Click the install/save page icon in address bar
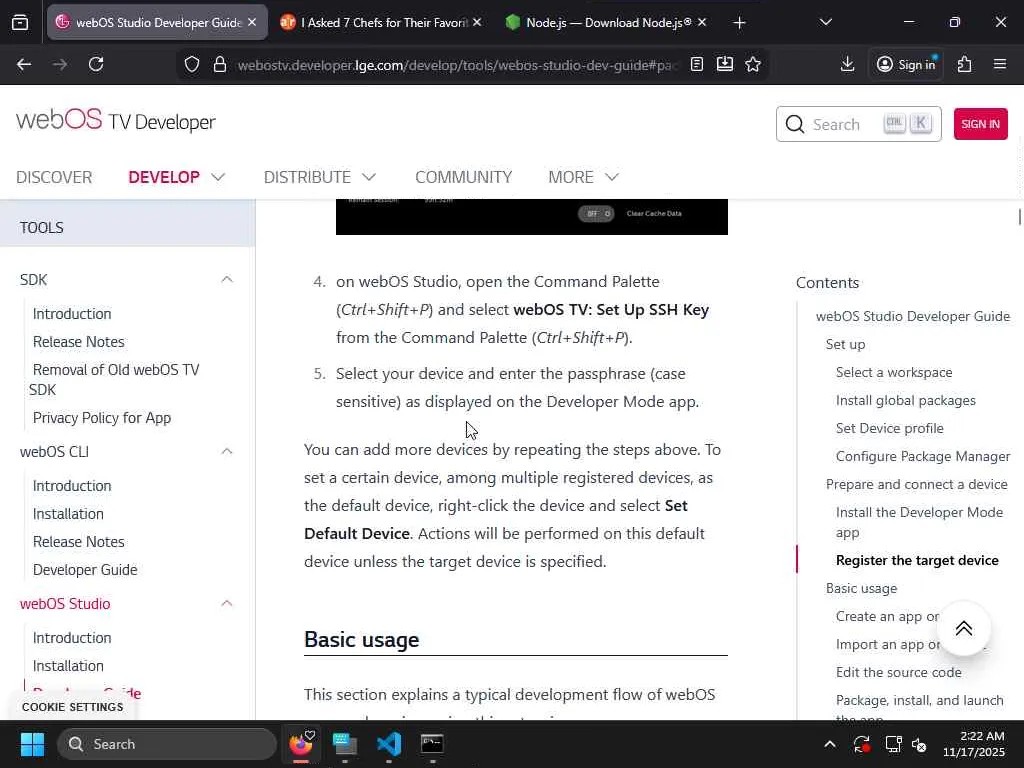The width and height of the screenshot is (1024, 768). click(x=725, y=64)
